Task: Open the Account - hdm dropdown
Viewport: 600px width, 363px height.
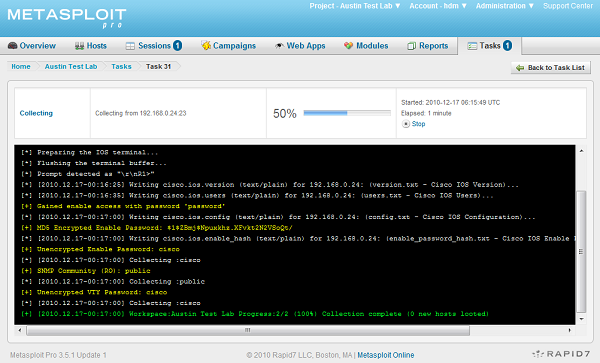Action: click(438, 6)
